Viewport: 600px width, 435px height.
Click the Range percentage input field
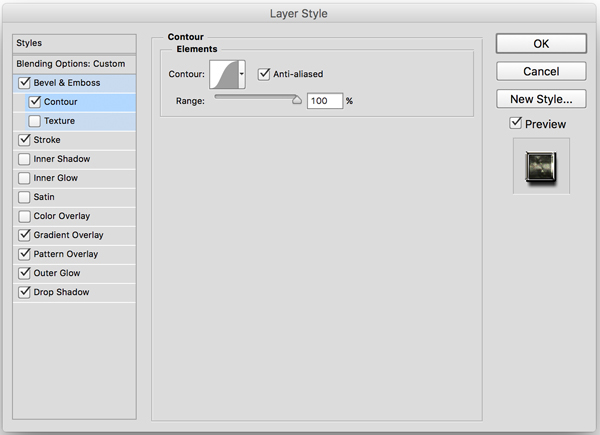click(x=325, y=101)
